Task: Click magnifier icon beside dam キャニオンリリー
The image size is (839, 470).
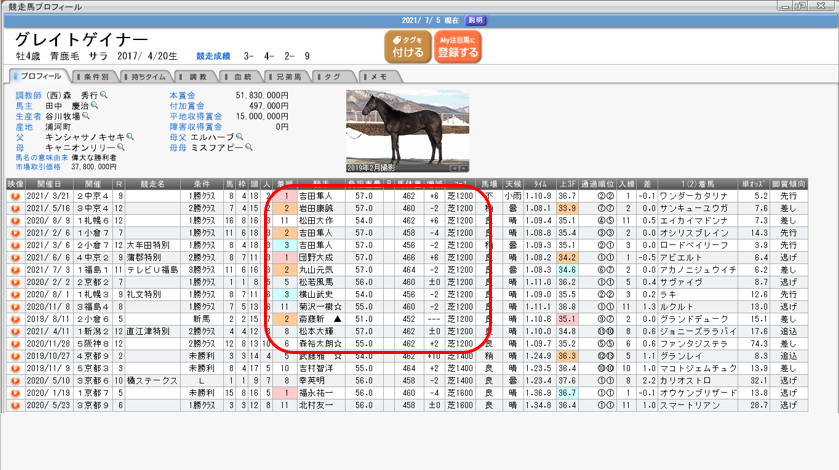Action: [x=121, y=147]
